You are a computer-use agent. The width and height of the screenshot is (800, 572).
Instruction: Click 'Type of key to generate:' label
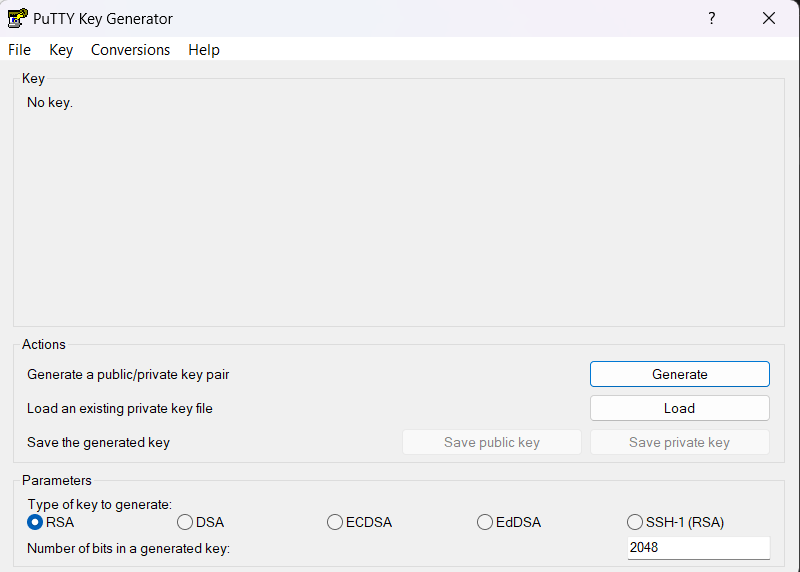[99, 504]
